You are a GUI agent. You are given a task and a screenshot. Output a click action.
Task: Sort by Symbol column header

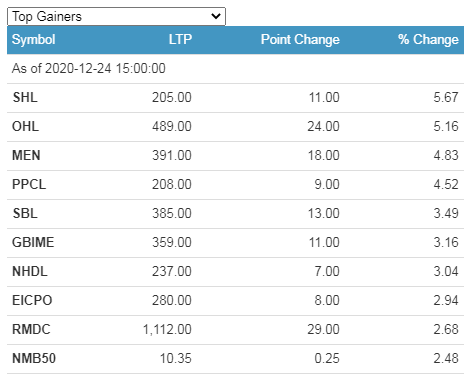34,40
